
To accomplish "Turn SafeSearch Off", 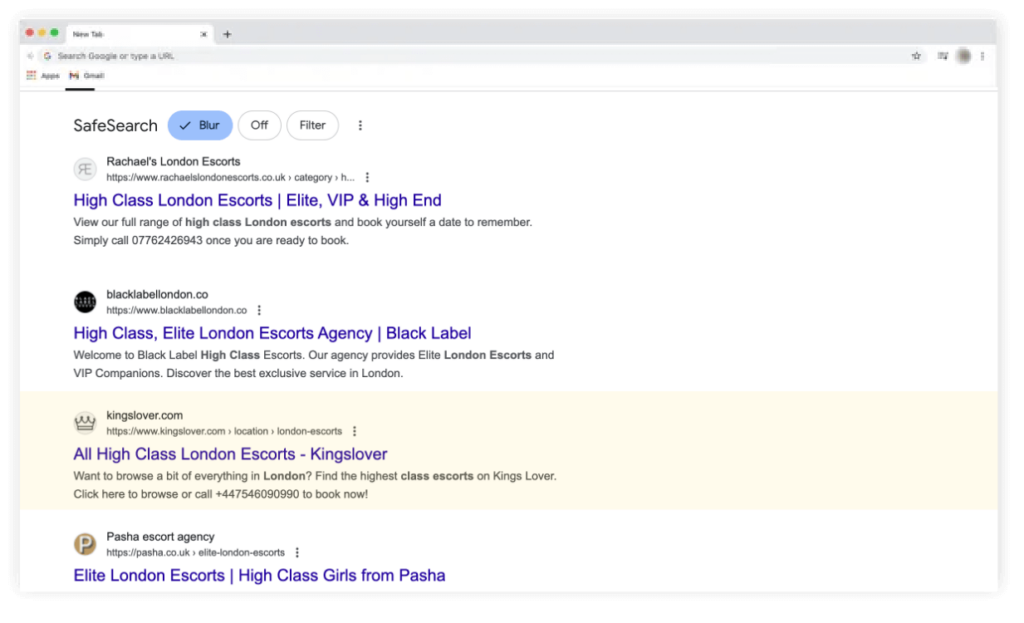I will pyautogui.click(x=259, y=125).
